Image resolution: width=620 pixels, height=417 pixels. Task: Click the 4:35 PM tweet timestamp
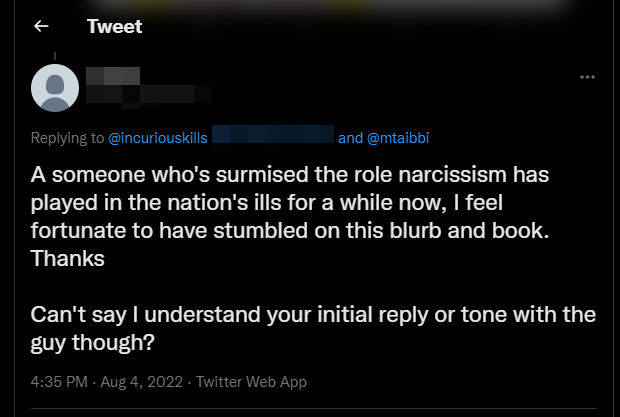click(x=61, y=382)
